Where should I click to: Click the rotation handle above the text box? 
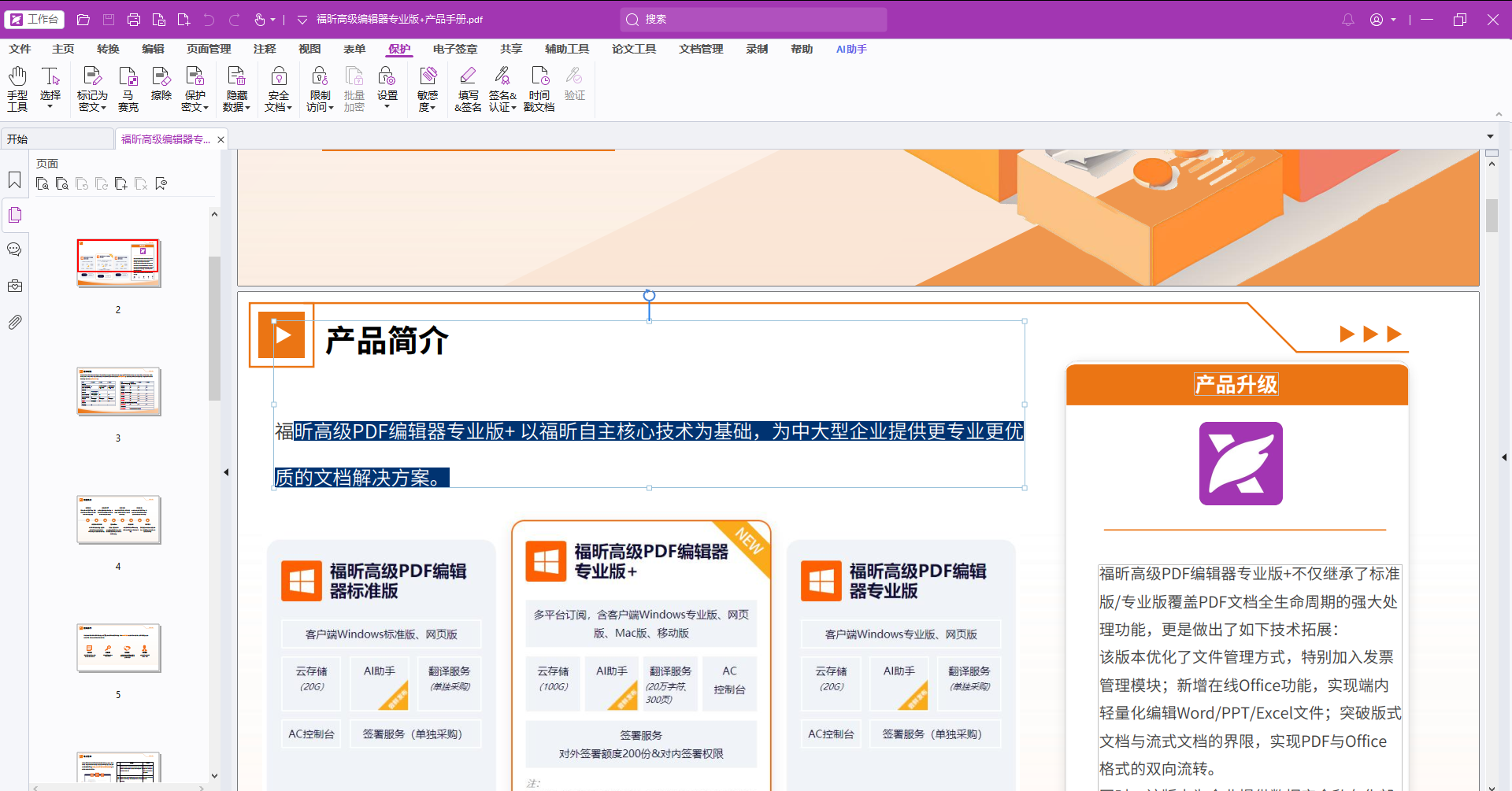(649, 295)
